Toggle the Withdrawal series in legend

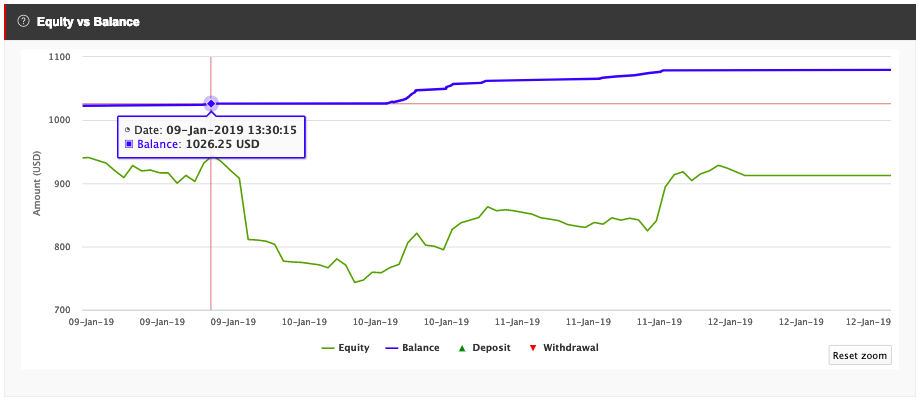[x=564, y=347]
